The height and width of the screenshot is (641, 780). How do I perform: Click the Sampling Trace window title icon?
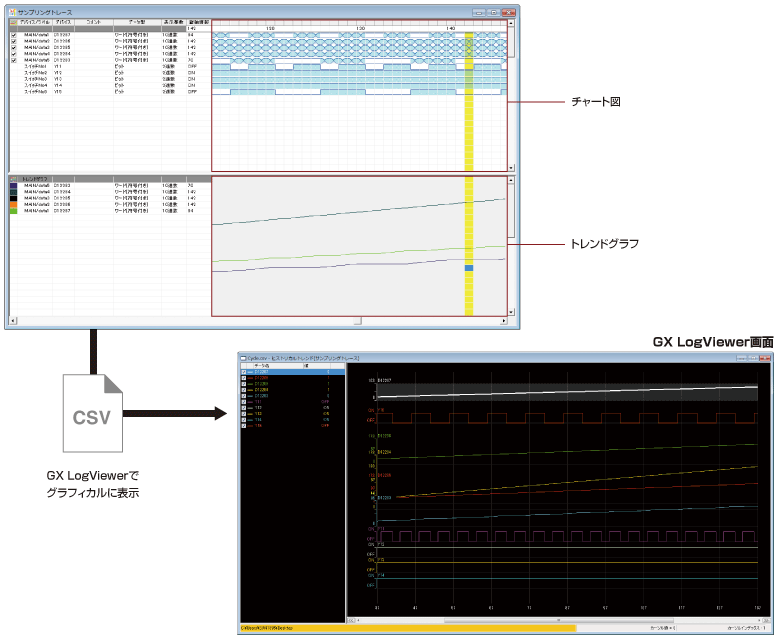[12, 10]
